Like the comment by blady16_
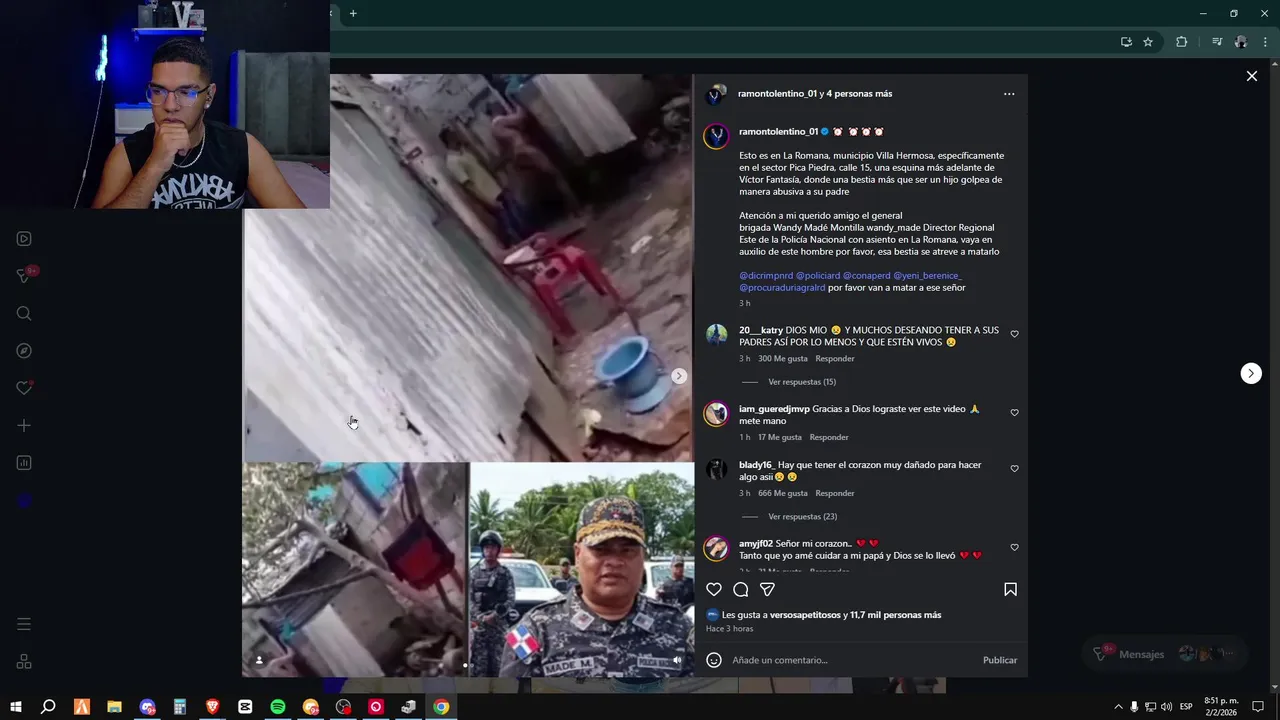 point(1014,469)
